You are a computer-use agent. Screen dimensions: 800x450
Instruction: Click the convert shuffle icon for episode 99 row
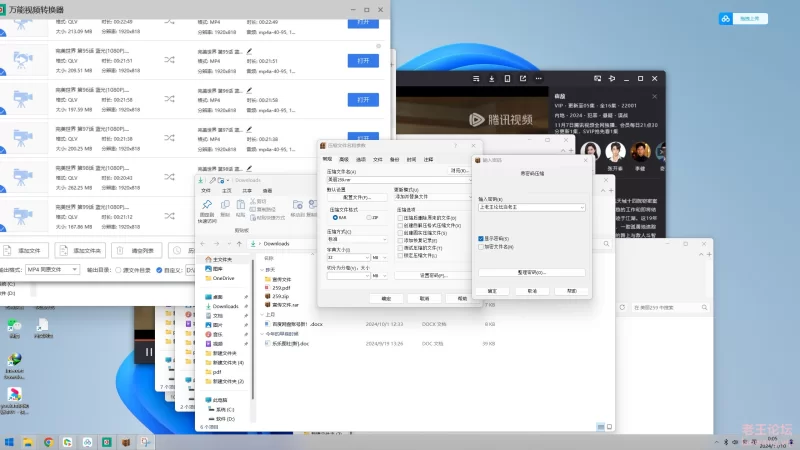click(x=169, y=216)
